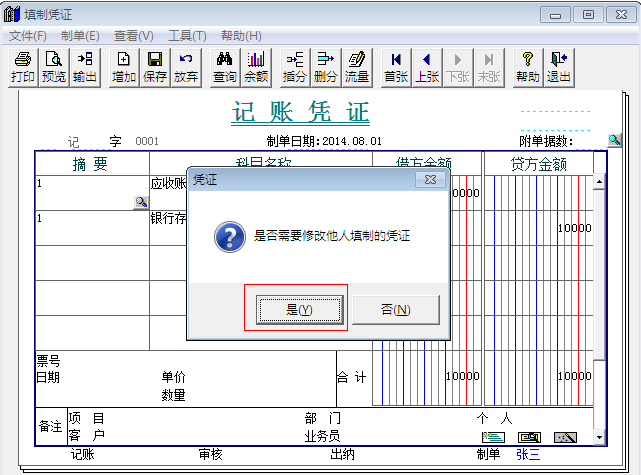Go to 上张 previous voucher
The height and width of the screenshot is (475, 641).
tap(427, 67)
